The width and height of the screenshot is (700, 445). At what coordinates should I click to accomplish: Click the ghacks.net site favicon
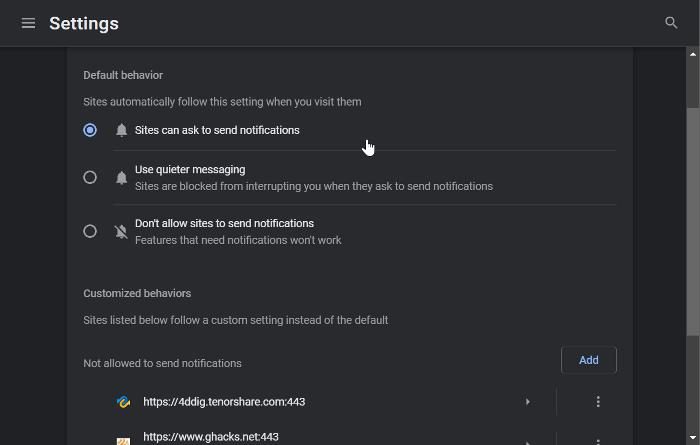[123, 440]
